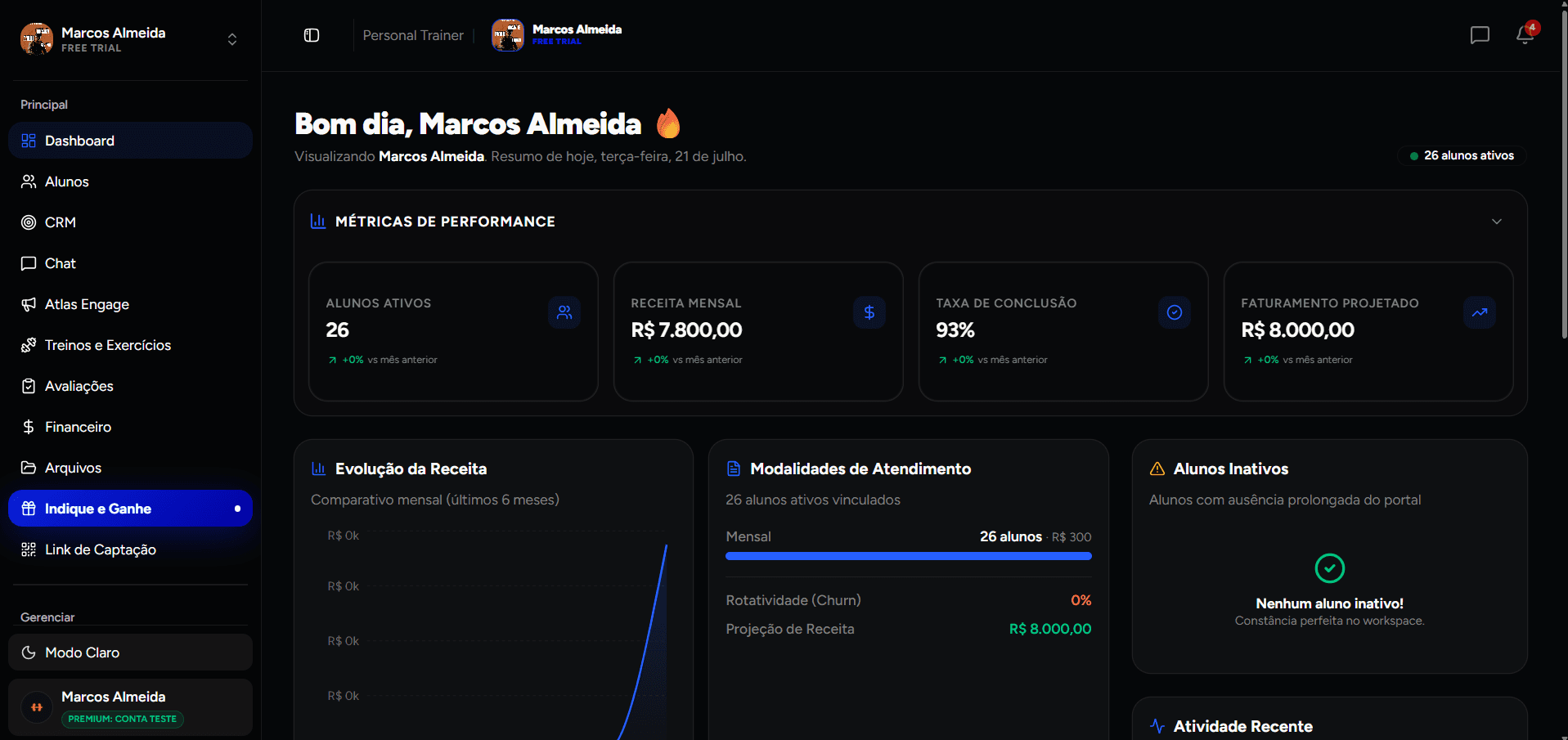Click the R$ 7.800,00 revenue value

coord(686,330)
